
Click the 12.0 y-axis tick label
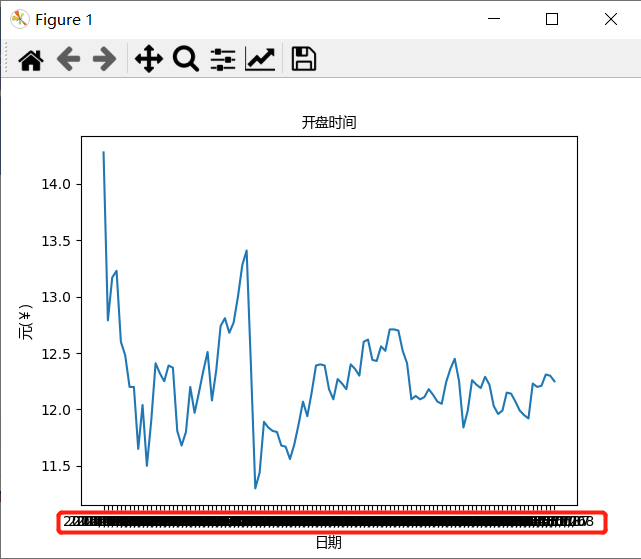point(56,410)
